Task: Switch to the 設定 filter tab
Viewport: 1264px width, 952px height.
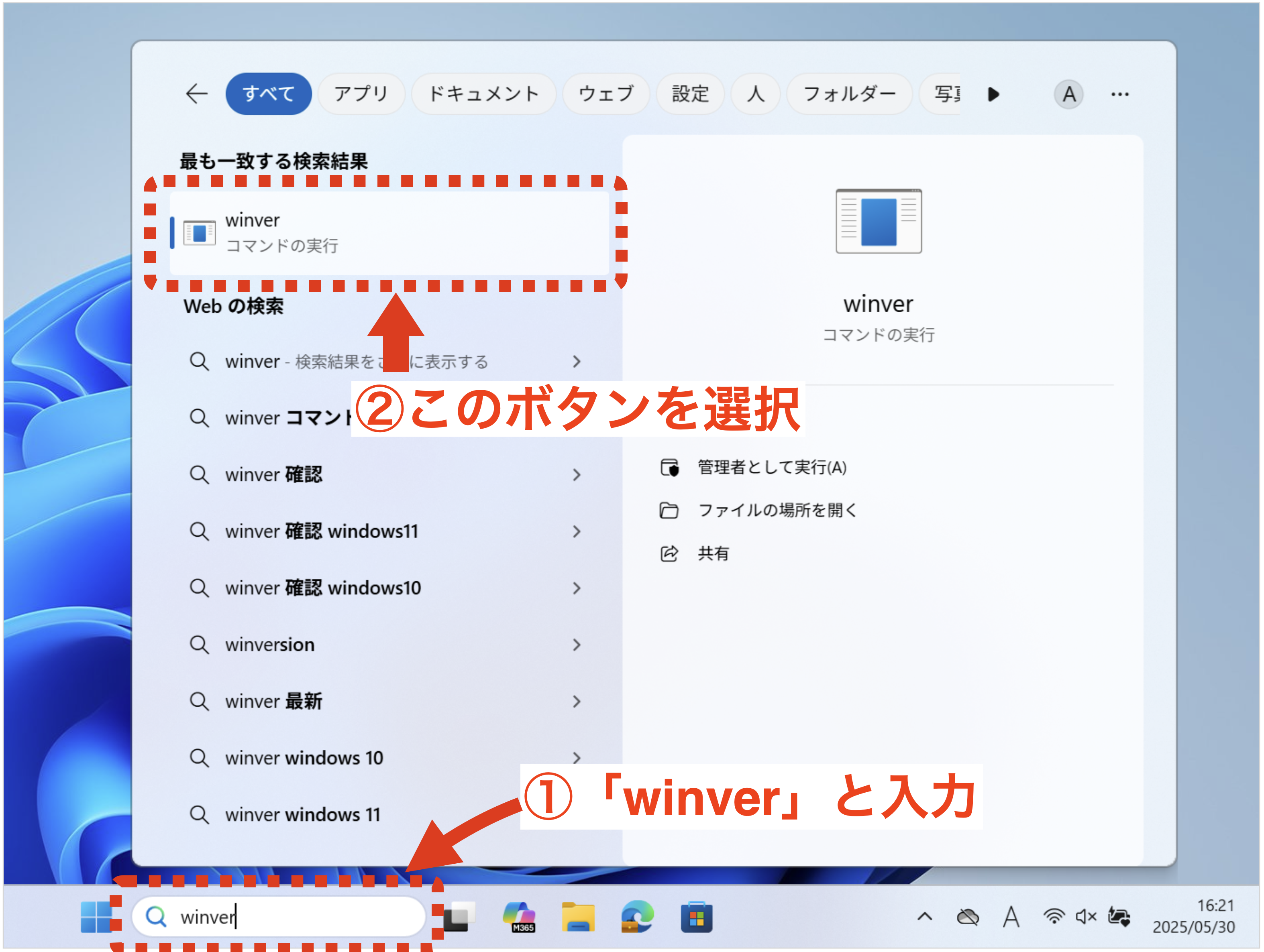Action: pyautogui.click(x=690, y=94)
